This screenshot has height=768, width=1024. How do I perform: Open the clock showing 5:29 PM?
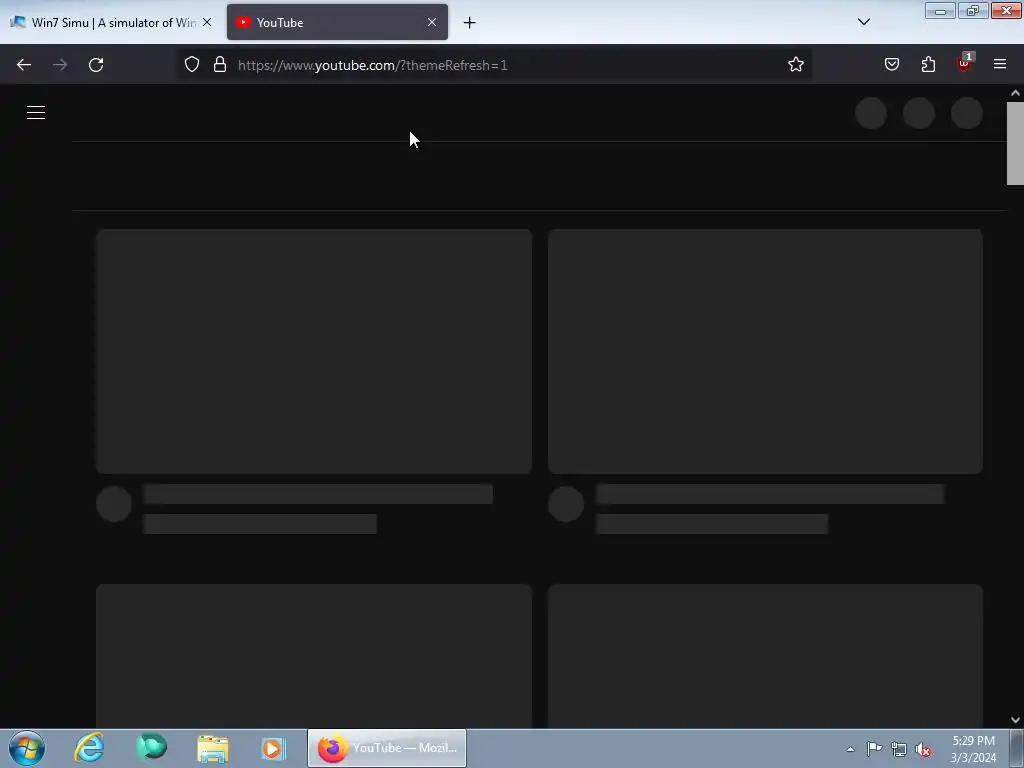coord(973,749)
